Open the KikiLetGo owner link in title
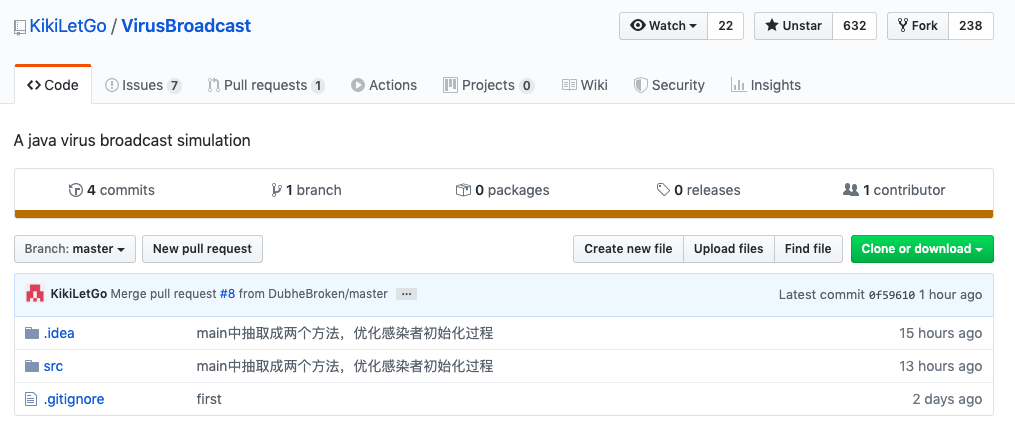 point(68,26)
